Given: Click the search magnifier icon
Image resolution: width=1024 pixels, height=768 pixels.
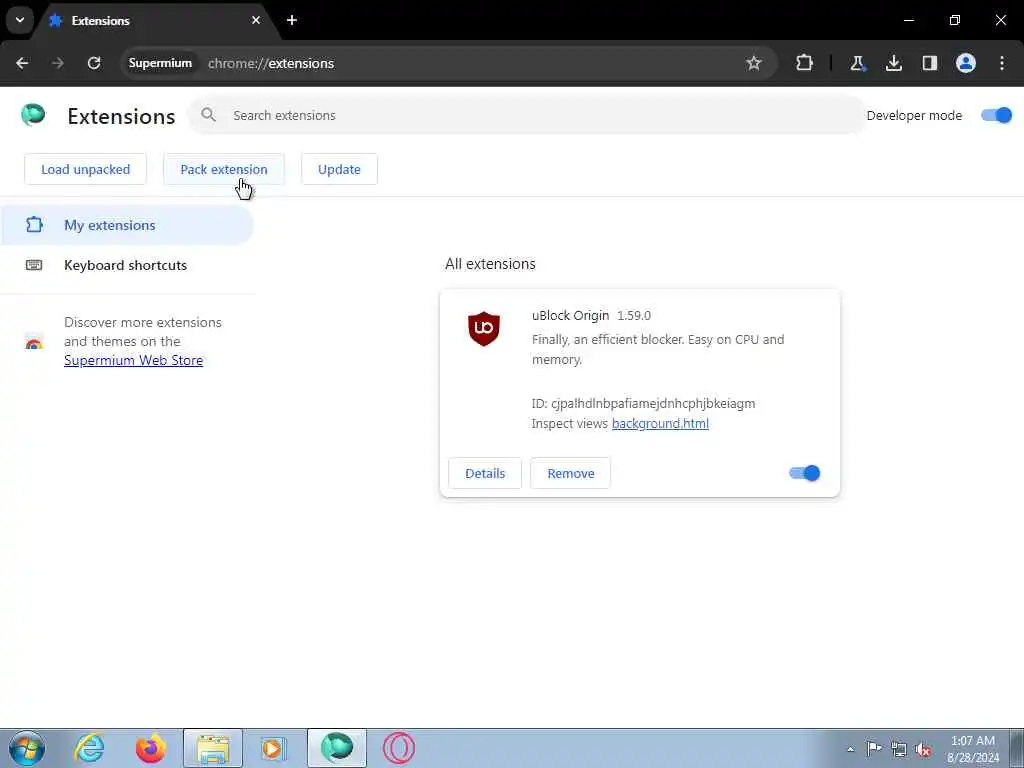Looking at the screenshot, I should pyautogui.click(x=208, y=115).
